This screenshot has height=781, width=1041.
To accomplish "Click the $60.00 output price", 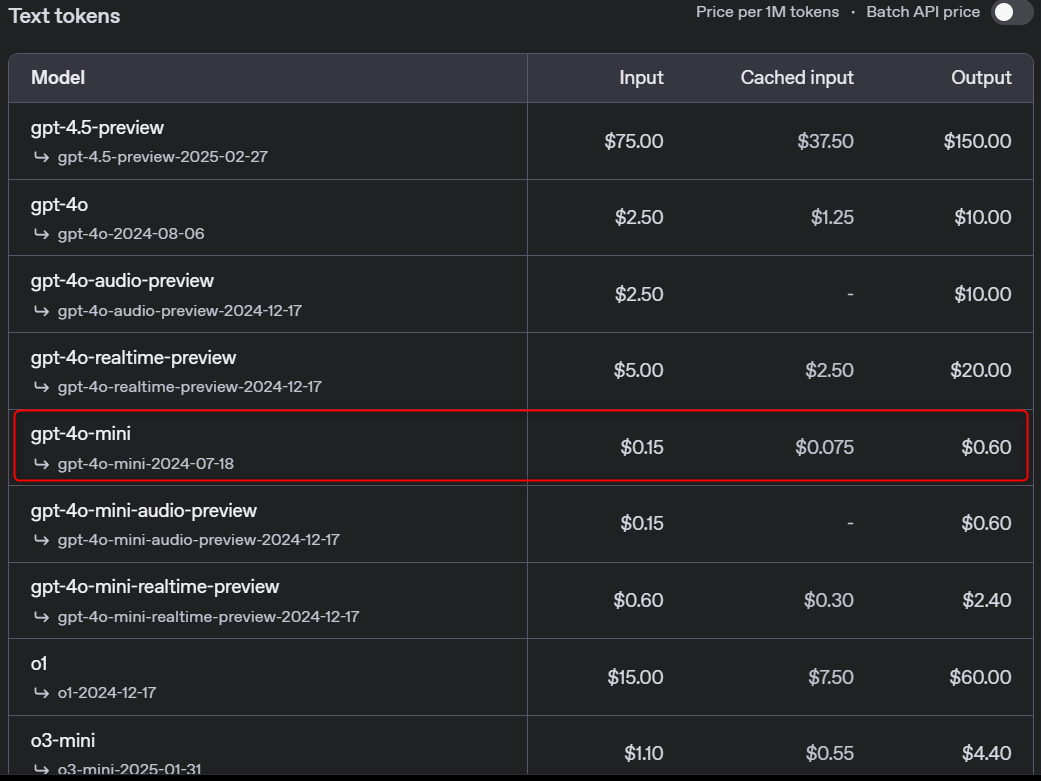I will [x=980, y=677].
